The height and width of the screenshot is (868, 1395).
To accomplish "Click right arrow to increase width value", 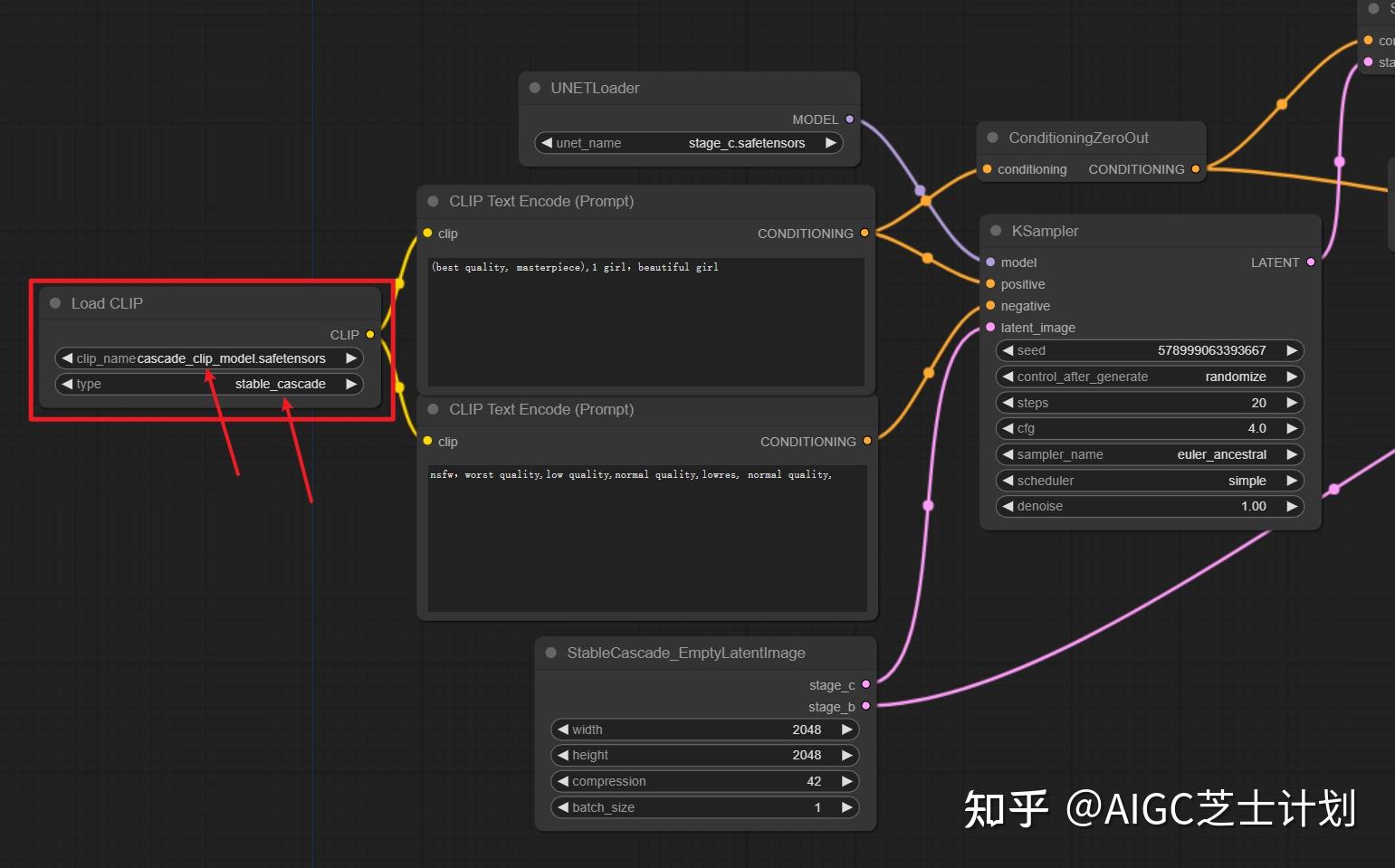I will click(846, 729).
